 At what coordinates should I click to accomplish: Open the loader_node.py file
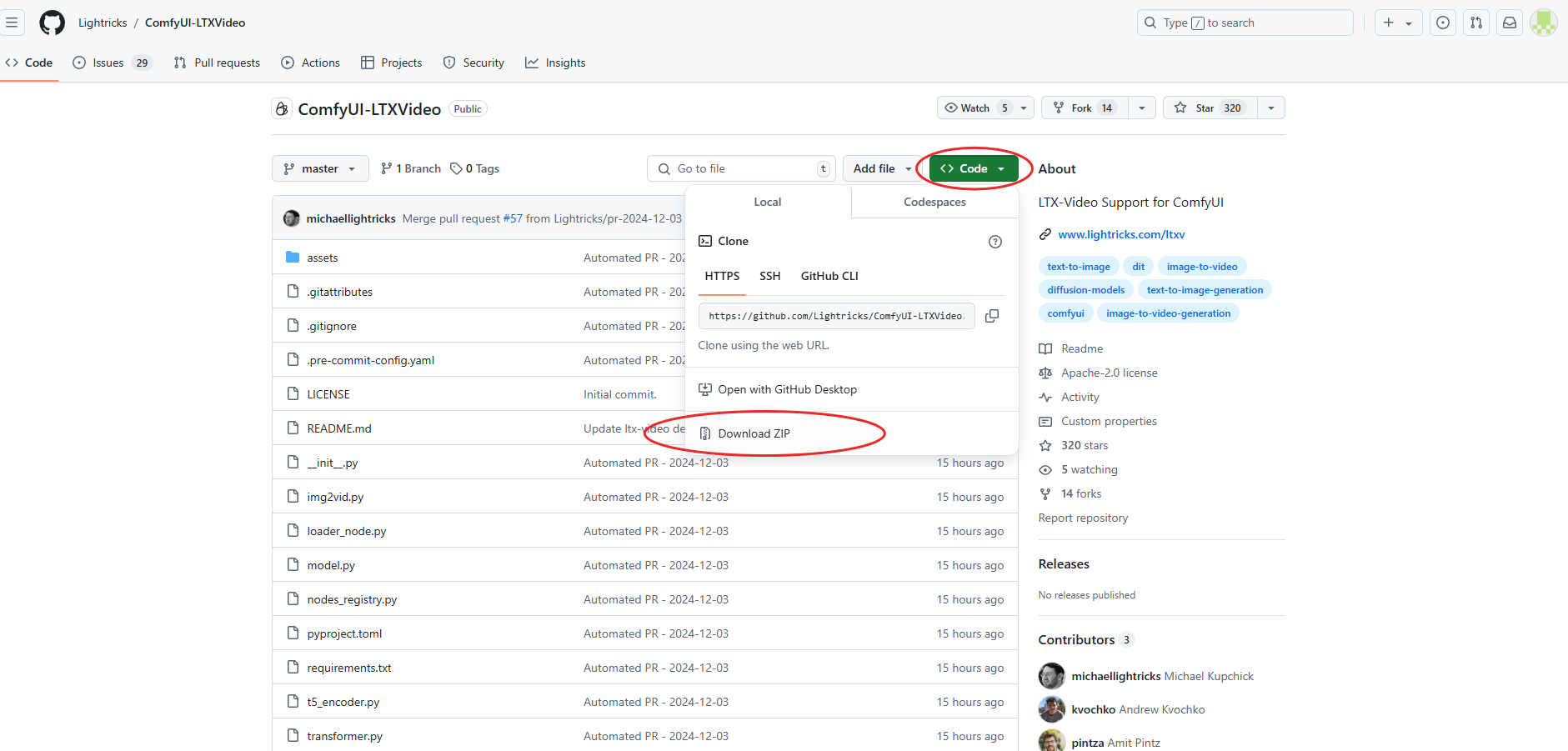pyautogui.click(x=347, y=531)
